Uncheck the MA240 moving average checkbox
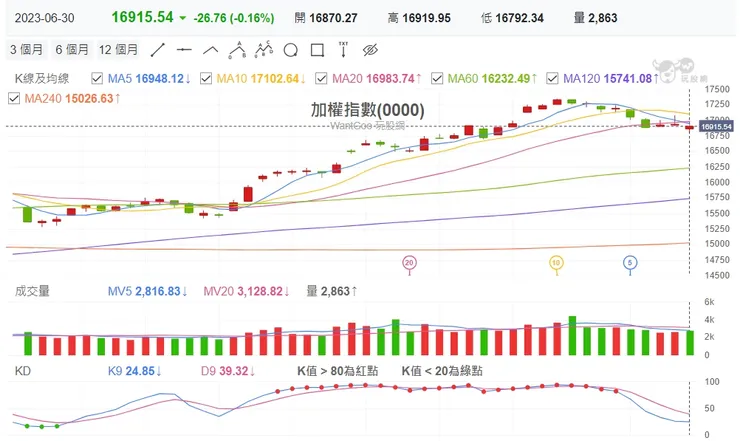This screenshot has height=441, width=740. (14, 98)
